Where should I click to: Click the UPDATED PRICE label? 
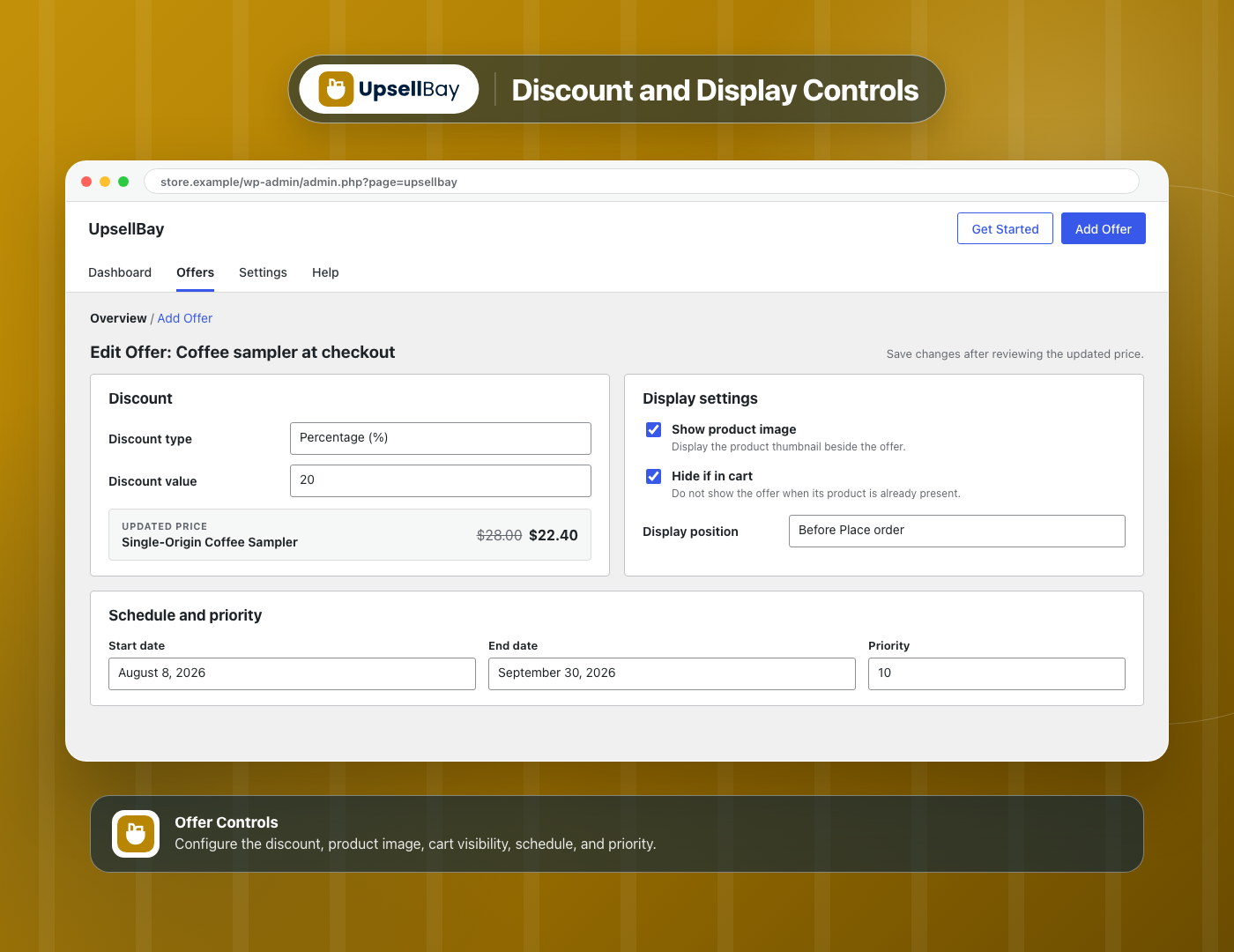pyautogui.click(x=165, y=526)
